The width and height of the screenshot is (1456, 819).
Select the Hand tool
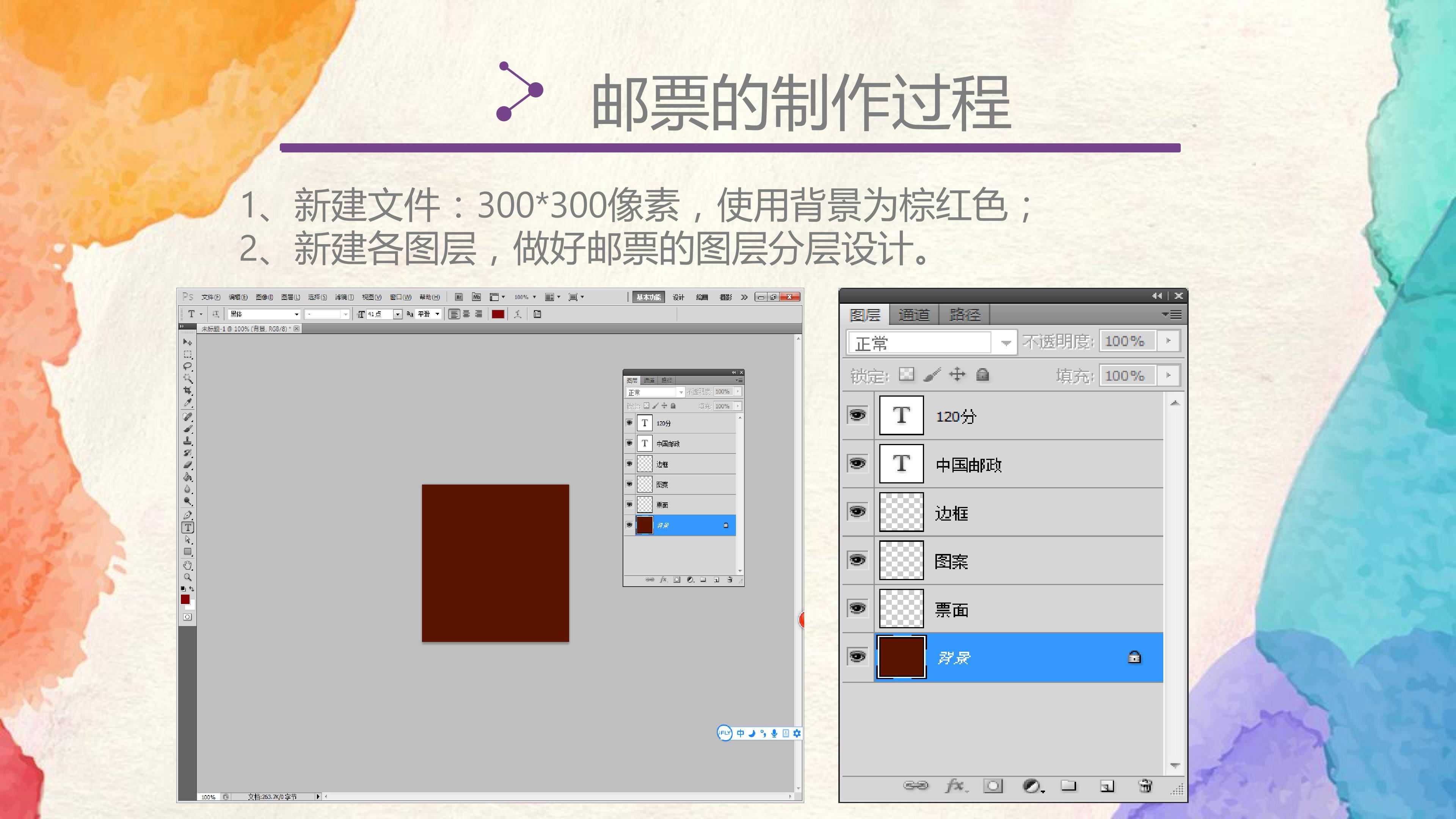click(x=188, y=565)
